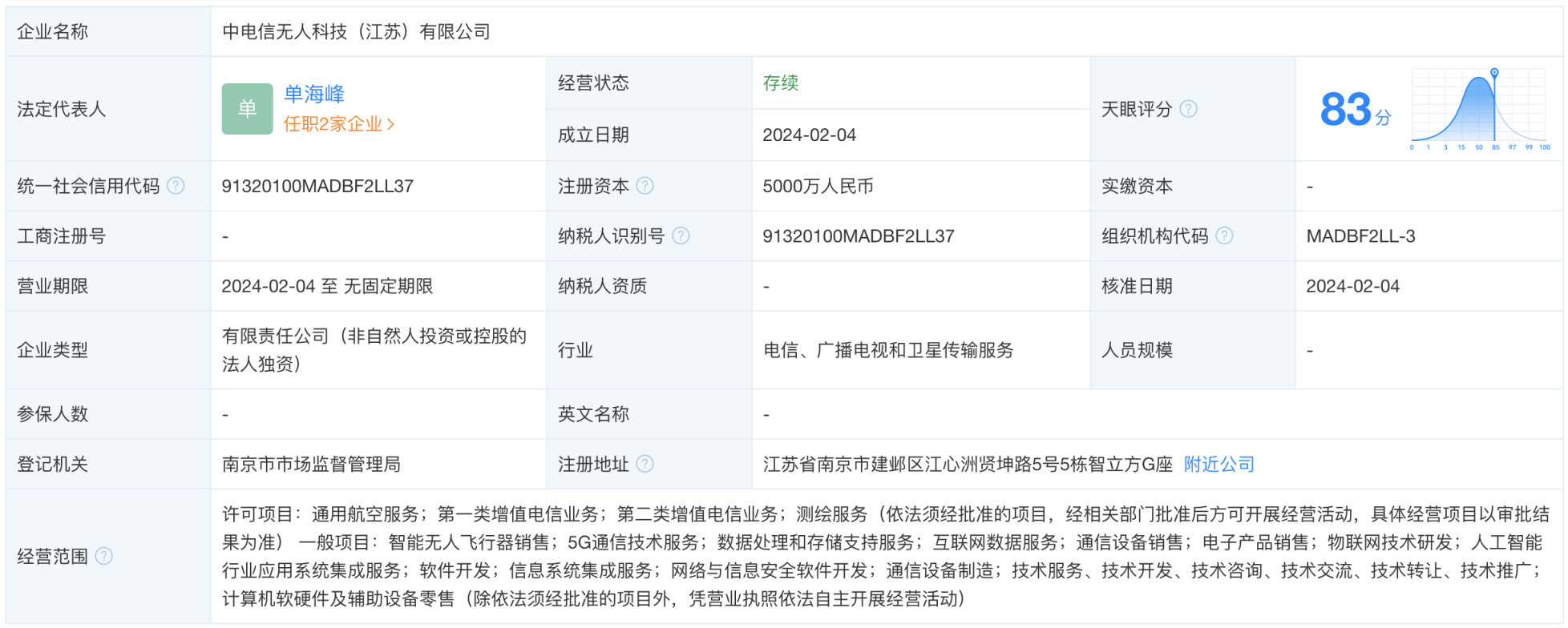
Task: Click the 成立日期 label cell
Action: click(649, 135)
